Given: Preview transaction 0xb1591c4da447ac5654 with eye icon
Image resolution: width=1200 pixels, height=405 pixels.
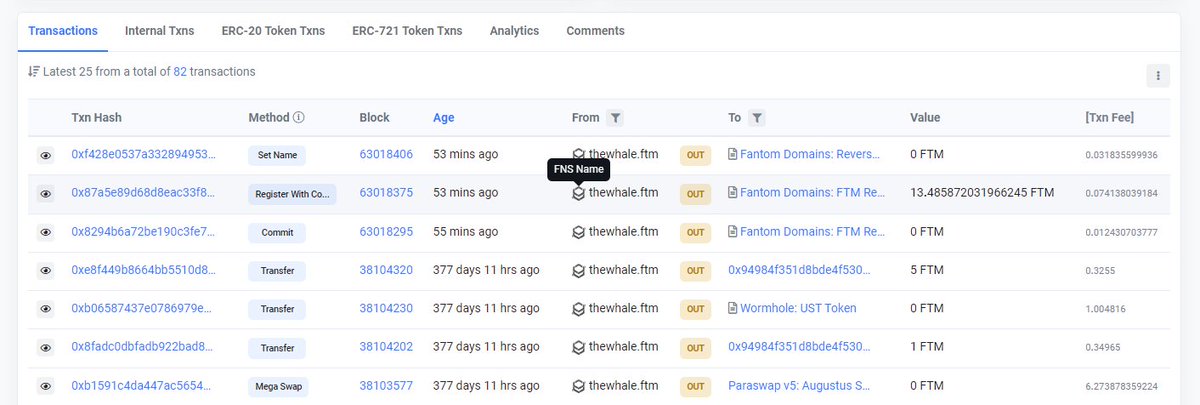Looking at the screenshot, I should point(45,386).
